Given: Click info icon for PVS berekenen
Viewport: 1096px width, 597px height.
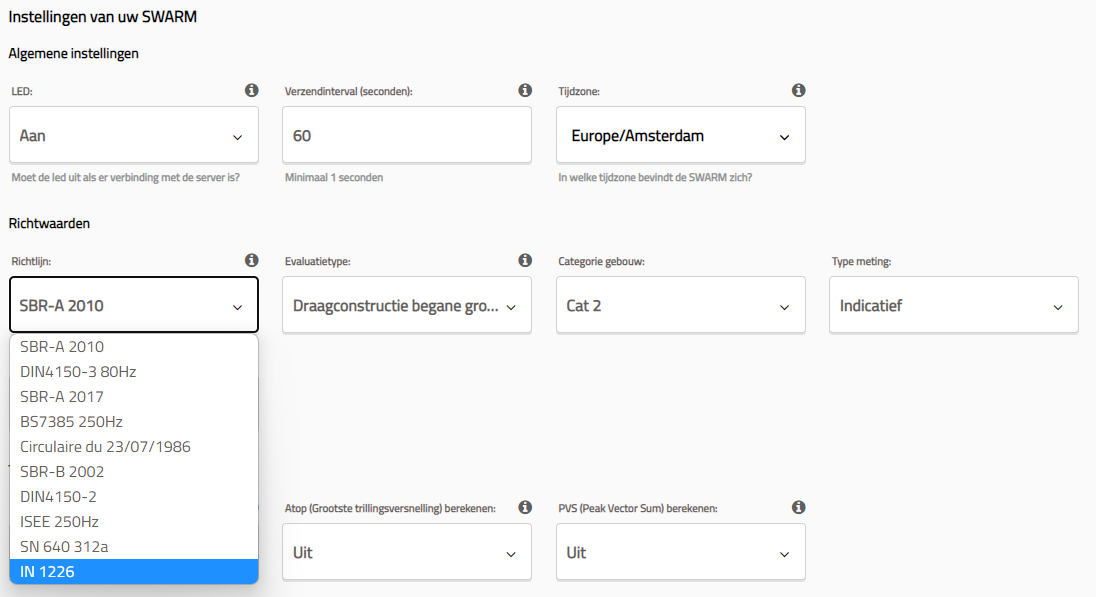Looking at the screenshot, I should click(x=799, y=507).
